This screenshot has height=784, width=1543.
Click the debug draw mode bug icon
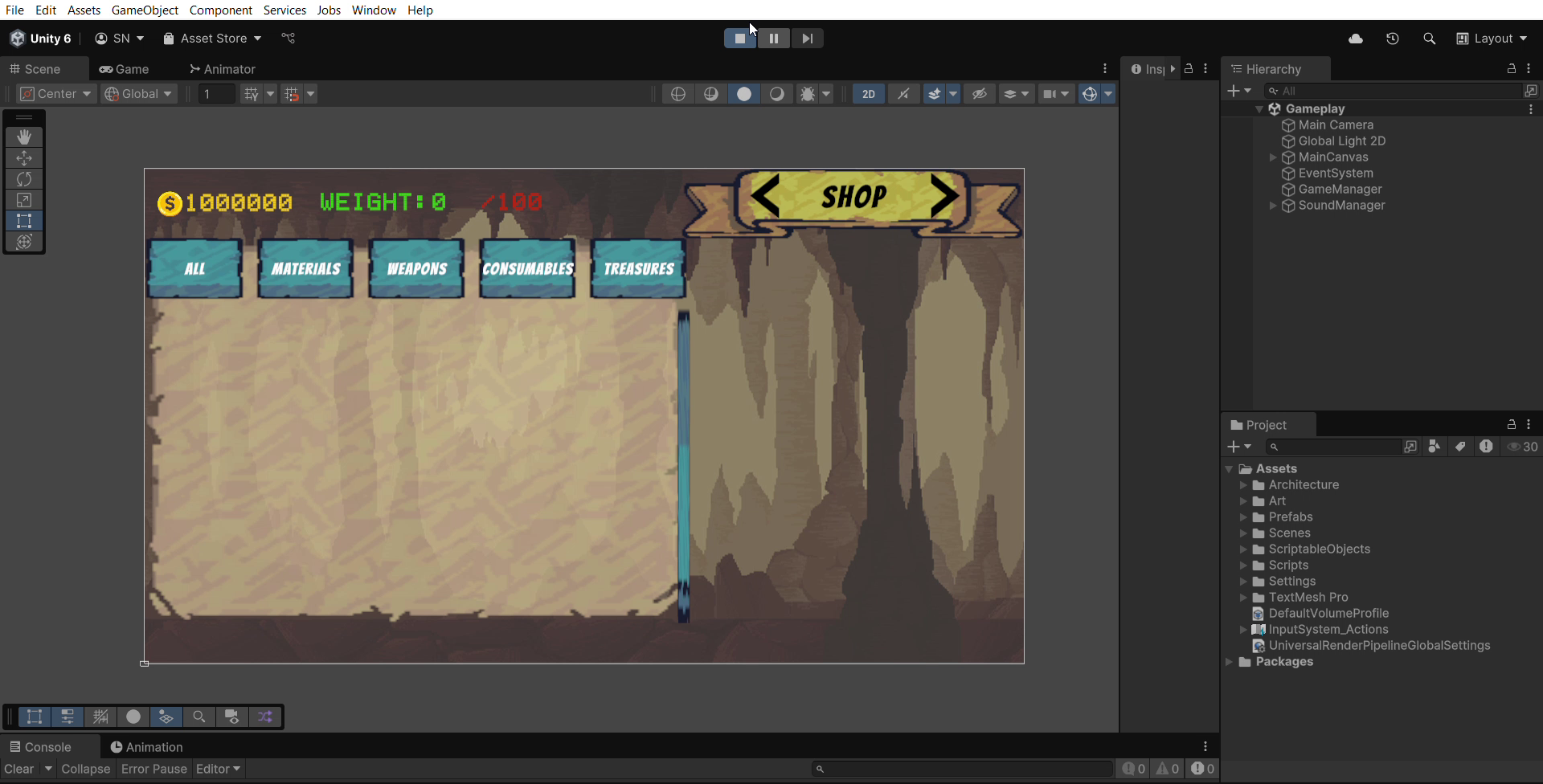pyautogui.click(x=808, y=94)
